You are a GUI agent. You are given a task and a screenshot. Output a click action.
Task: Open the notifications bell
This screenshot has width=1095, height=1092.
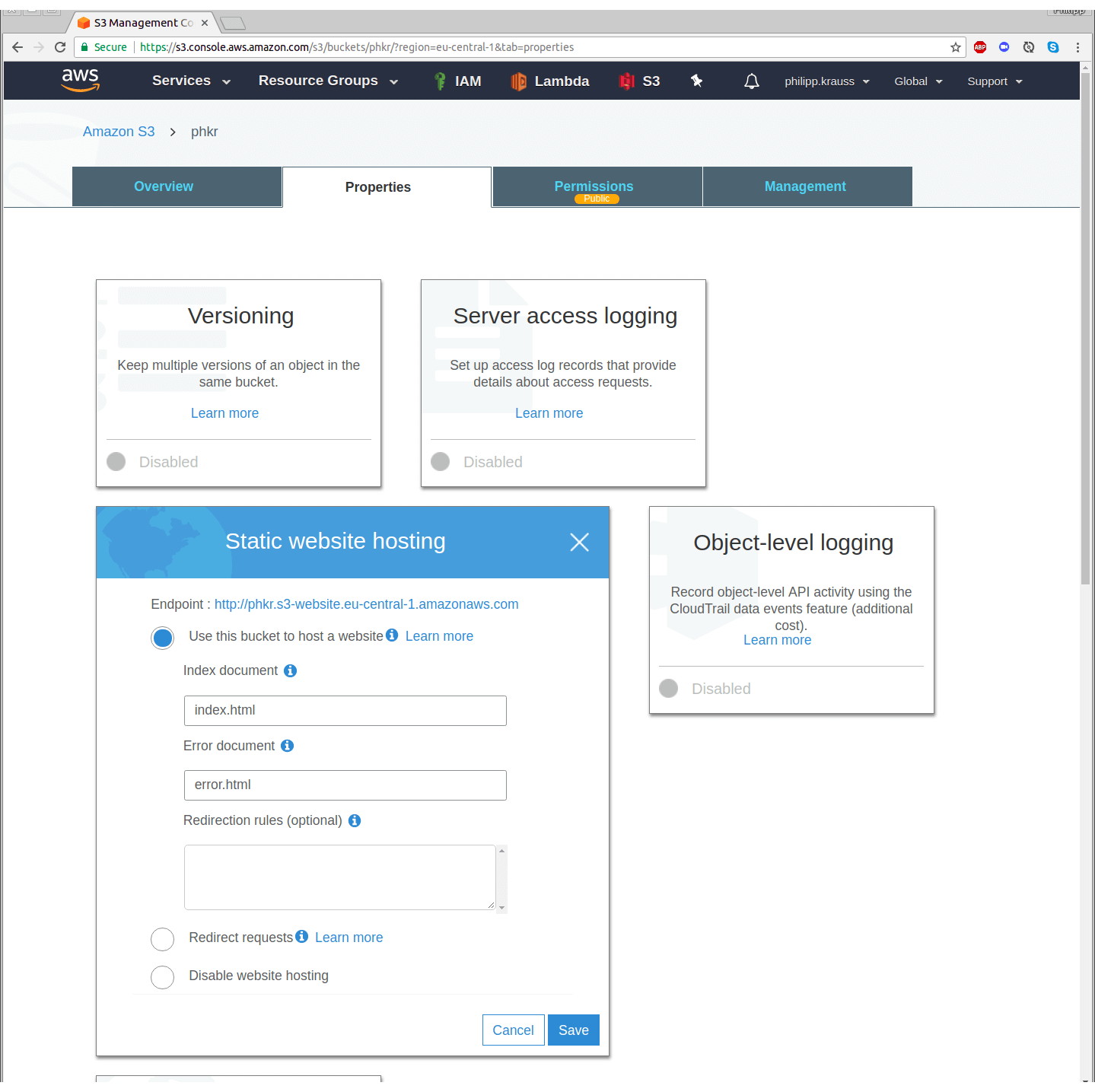click(x=751, y=81)
